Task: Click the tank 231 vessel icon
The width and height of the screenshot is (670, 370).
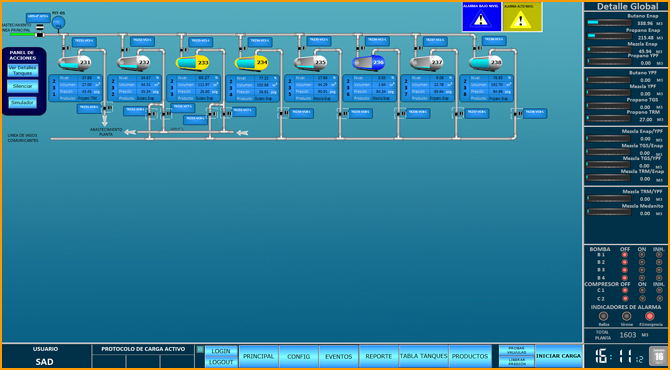Action: coord(75,62)
